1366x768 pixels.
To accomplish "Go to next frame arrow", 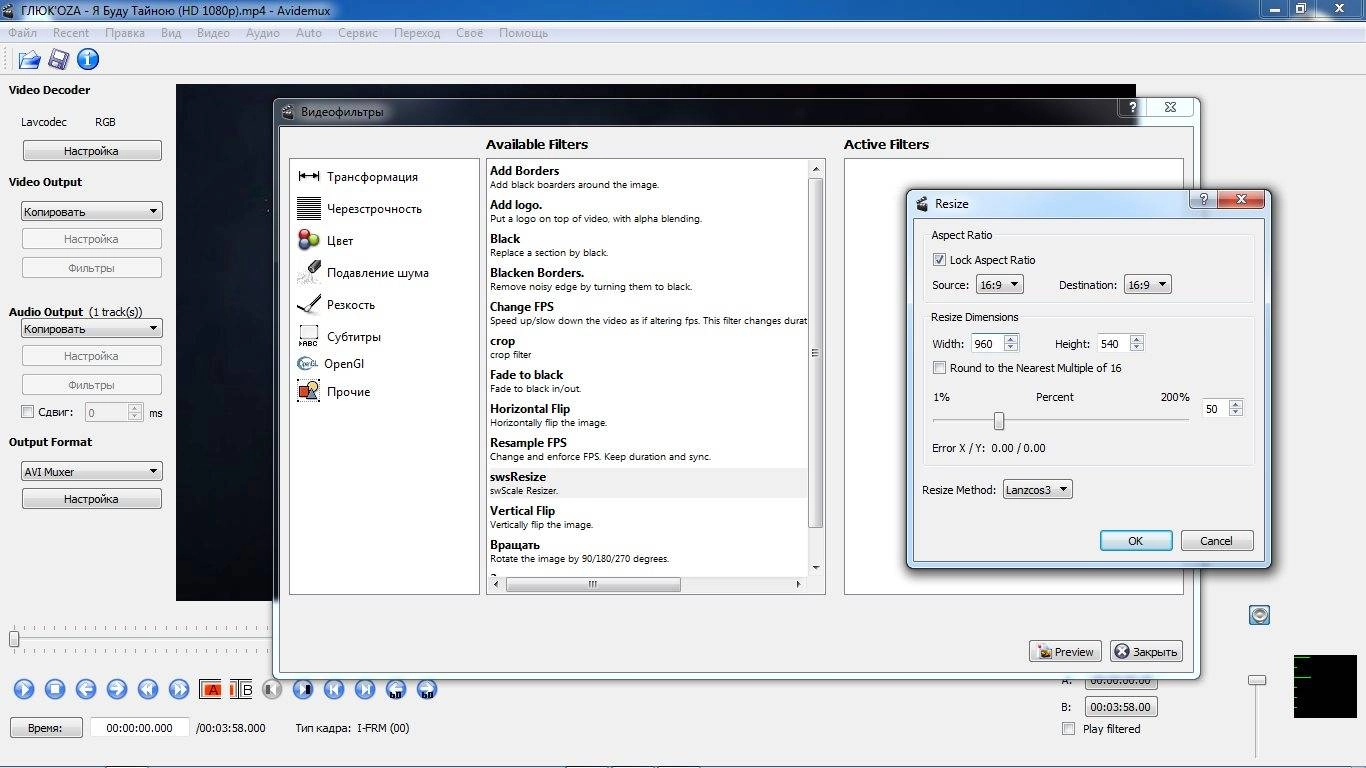I will point(117,689).
